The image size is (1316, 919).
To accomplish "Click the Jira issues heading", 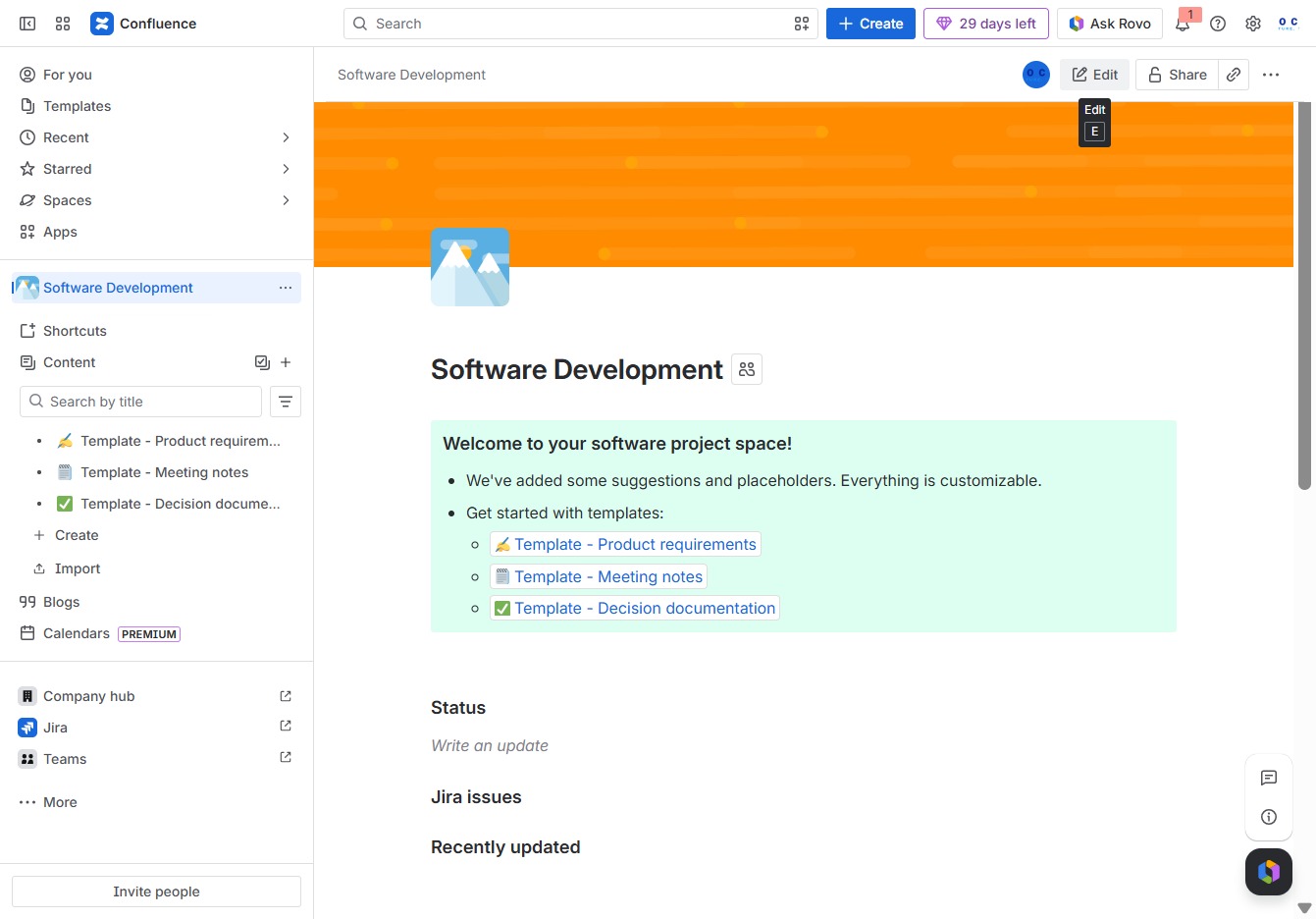I will click(476, 797).
